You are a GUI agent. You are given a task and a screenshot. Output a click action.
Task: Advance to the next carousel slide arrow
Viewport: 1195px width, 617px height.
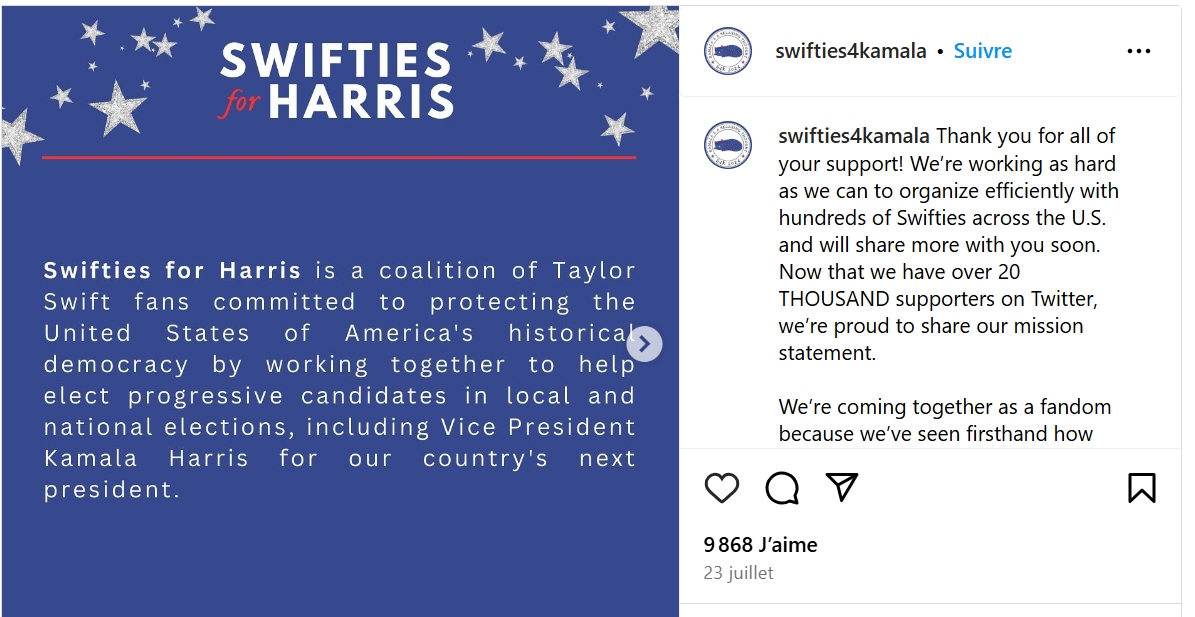pyautogui.click(x=645, y=345)
